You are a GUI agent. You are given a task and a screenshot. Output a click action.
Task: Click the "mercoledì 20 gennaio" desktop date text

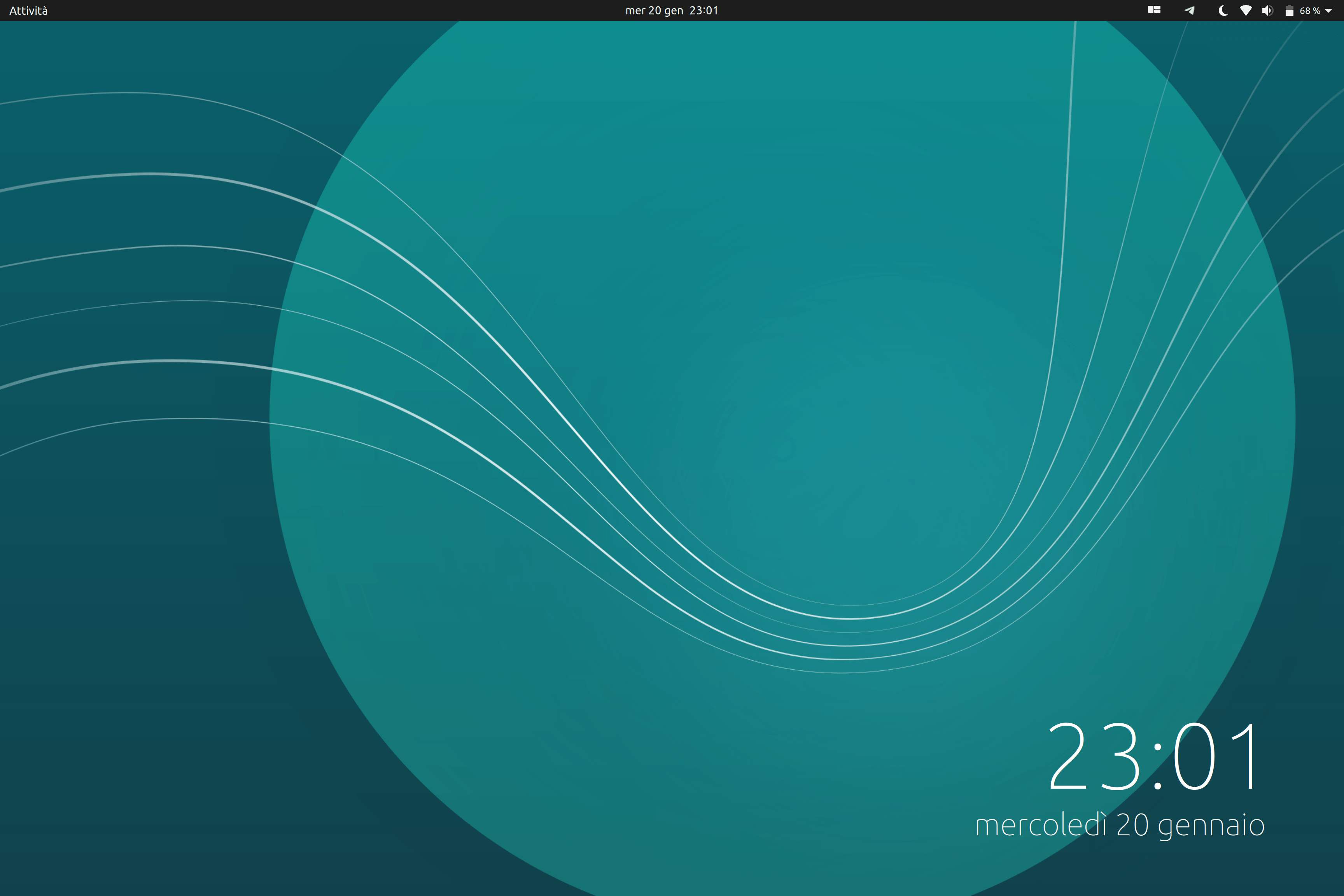(1120, 825)
